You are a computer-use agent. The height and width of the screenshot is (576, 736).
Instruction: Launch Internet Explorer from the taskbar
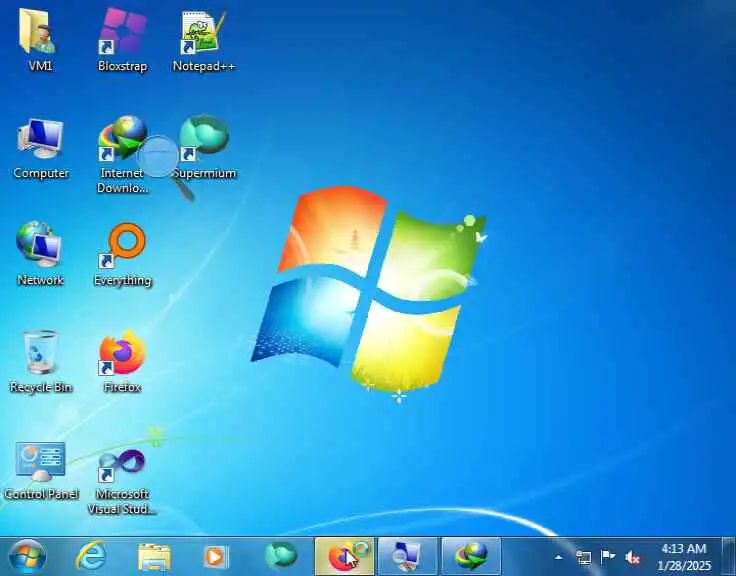pyautogui.click(x=91, y=557)
